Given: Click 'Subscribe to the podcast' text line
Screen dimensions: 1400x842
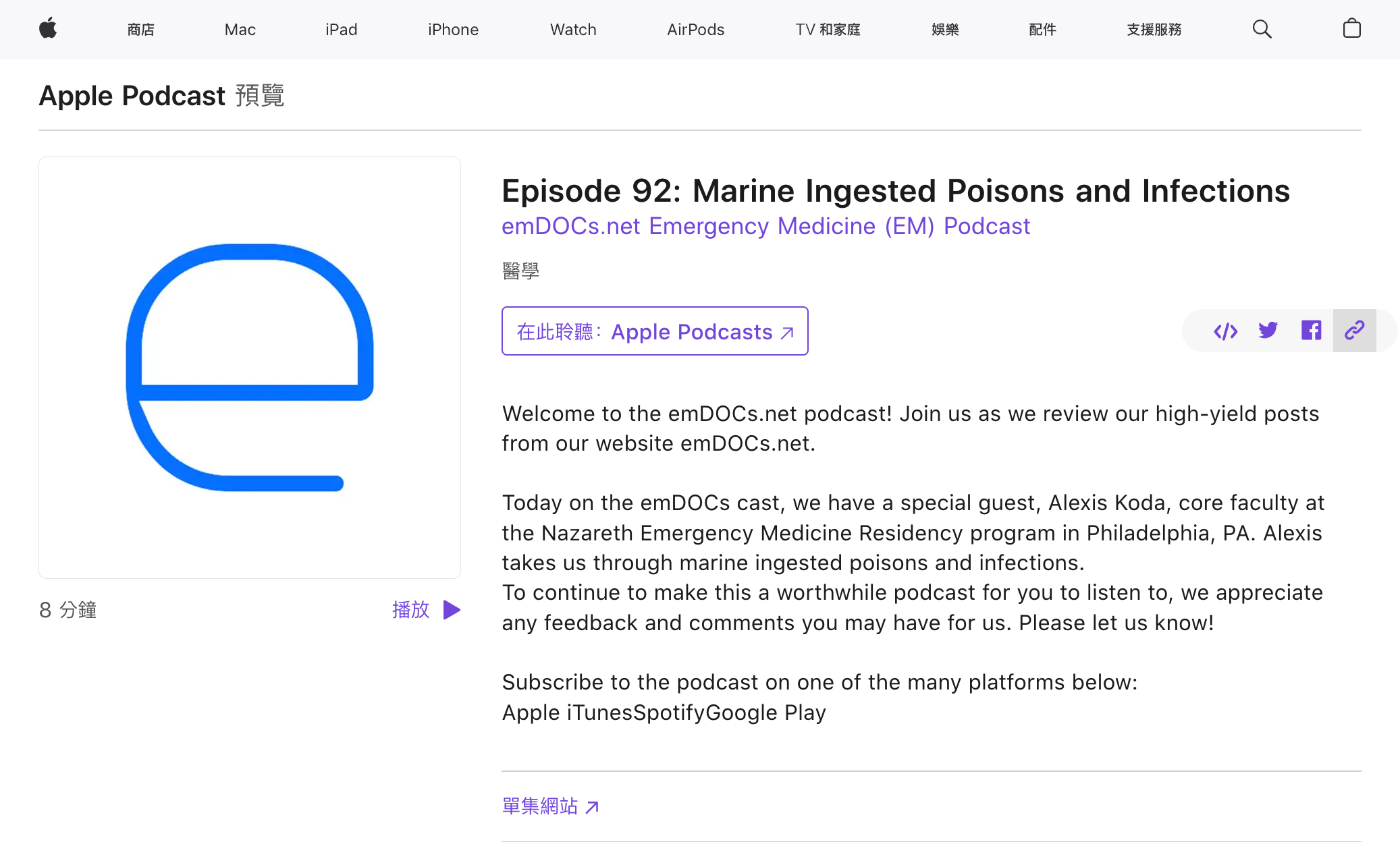Looking at the screenshot, I should click(819, 682).
